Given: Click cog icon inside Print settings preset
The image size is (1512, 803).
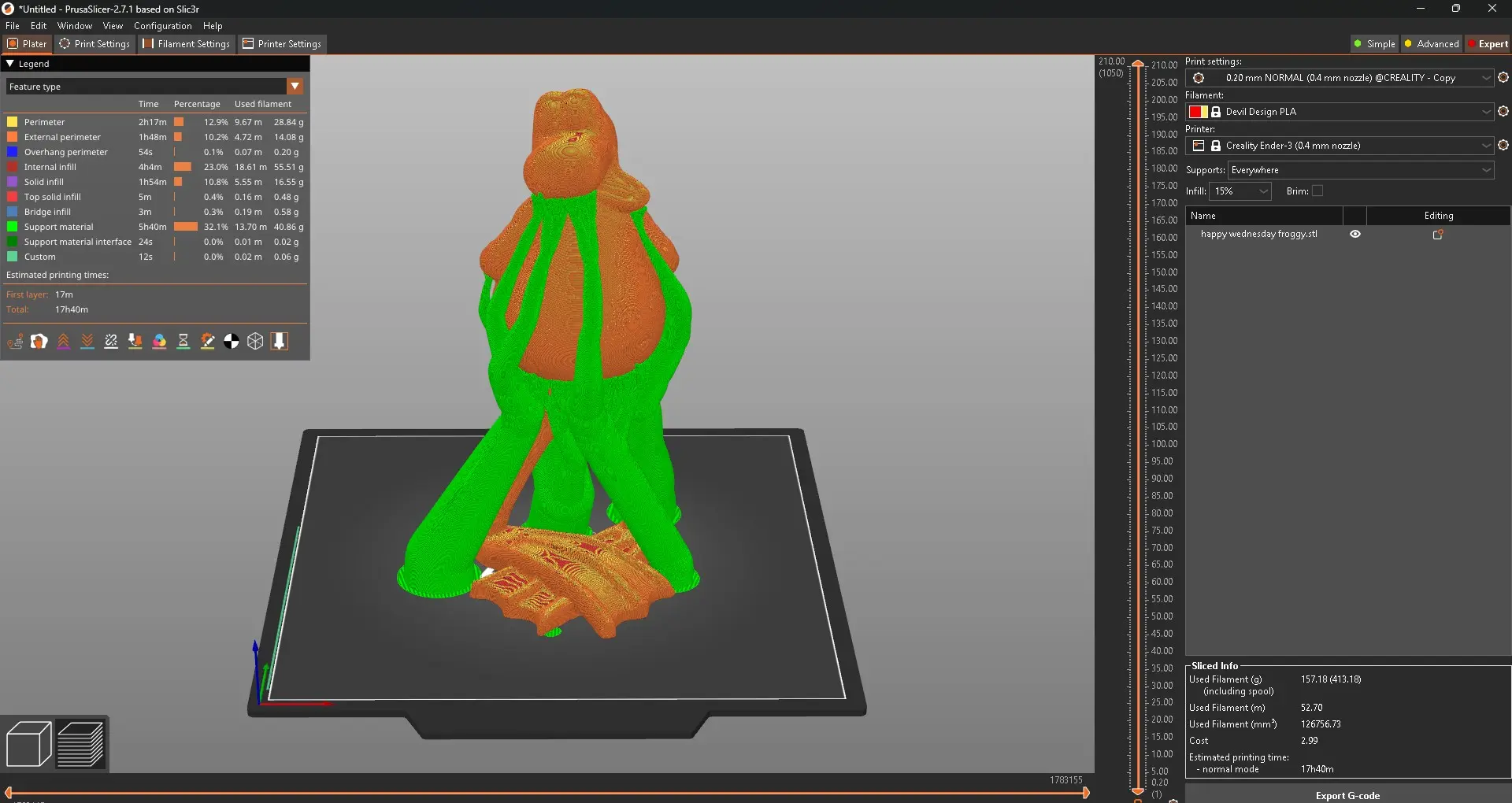Looking at the screenshot, I should coord(1199,78).
